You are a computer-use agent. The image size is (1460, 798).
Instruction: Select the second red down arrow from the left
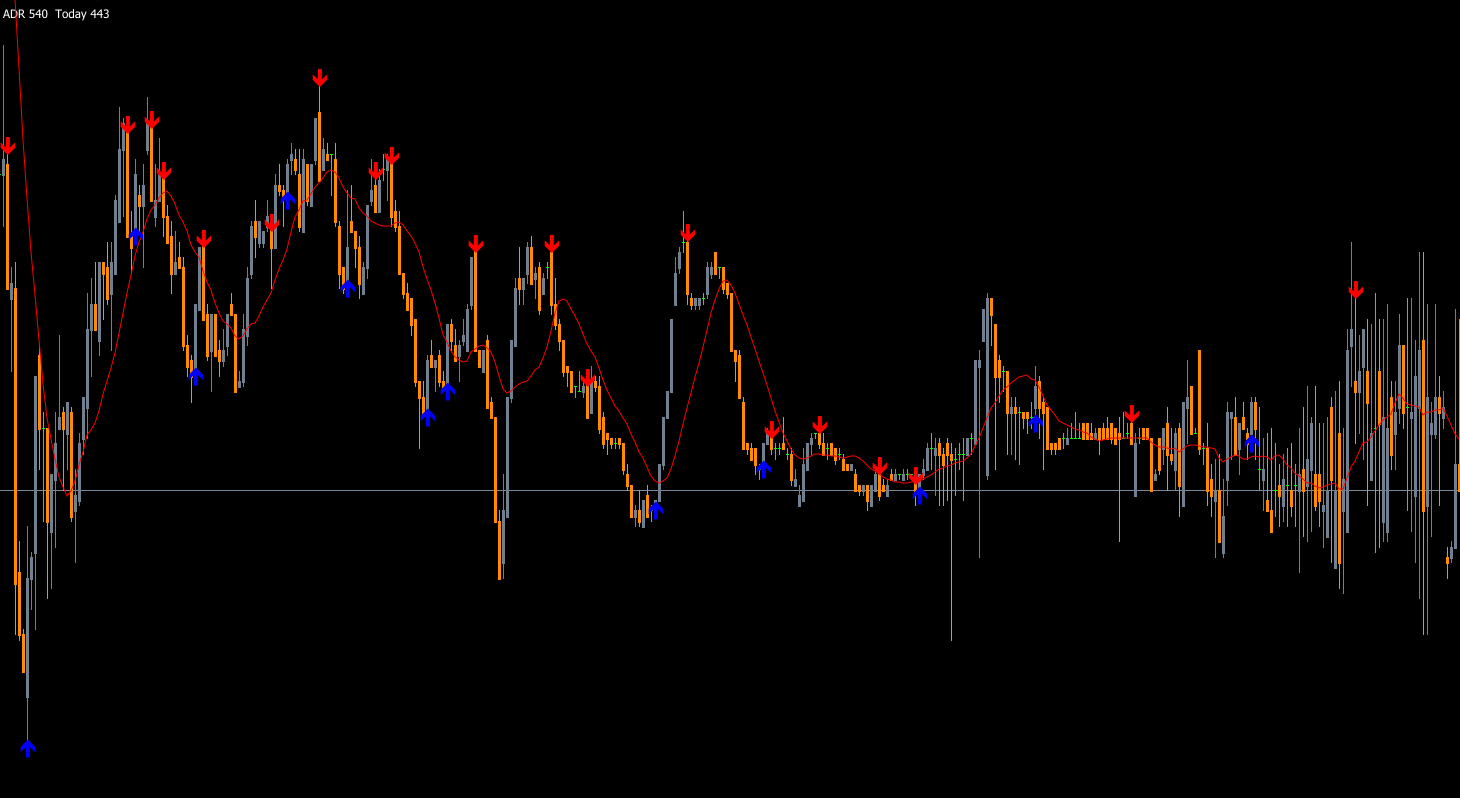tap(128, 125)
